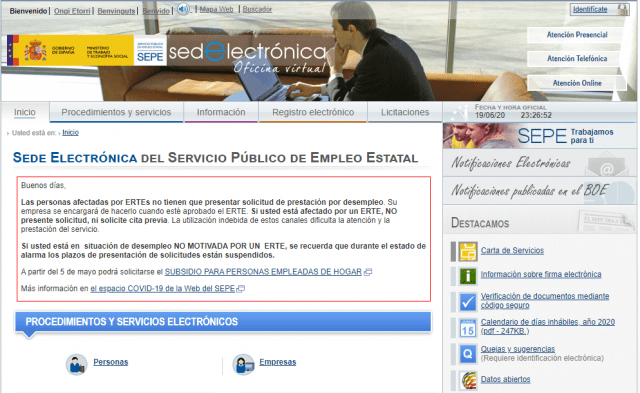Open the Carta de Servicios link
Screen dimensions: 640x393
pos(512,251)
